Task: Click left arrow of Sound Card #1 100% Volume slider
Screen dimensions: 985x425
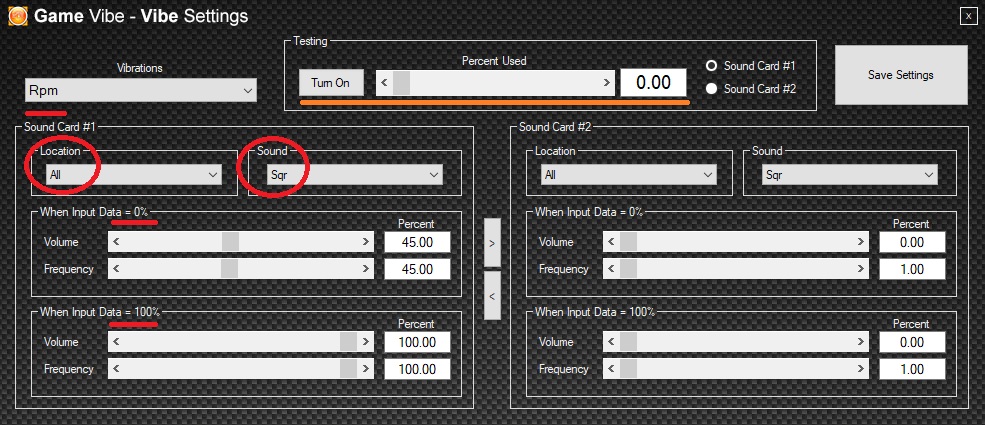Action: click(116, 342)
